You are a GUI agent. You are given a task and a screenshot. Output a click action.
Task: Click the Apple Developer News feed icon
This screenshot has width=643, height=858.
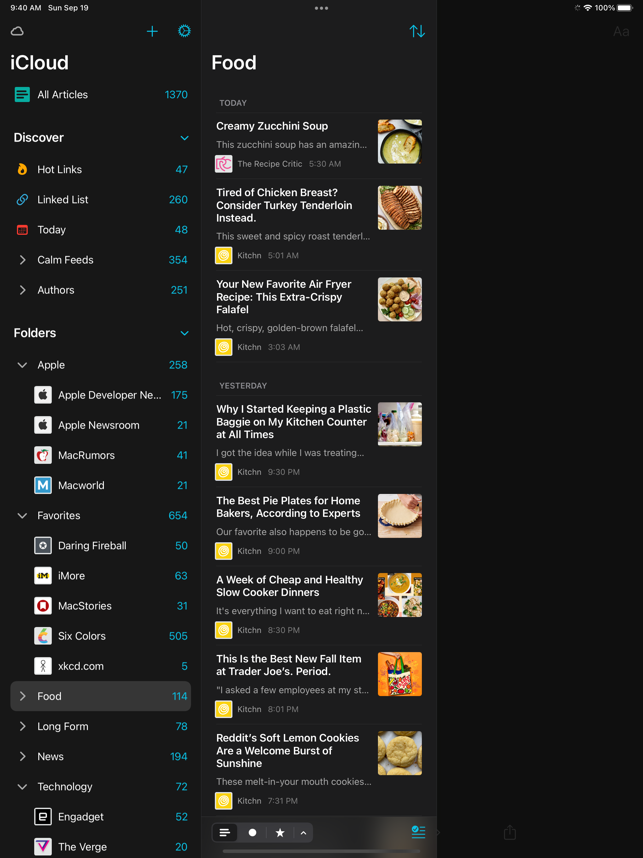point(43,395)
